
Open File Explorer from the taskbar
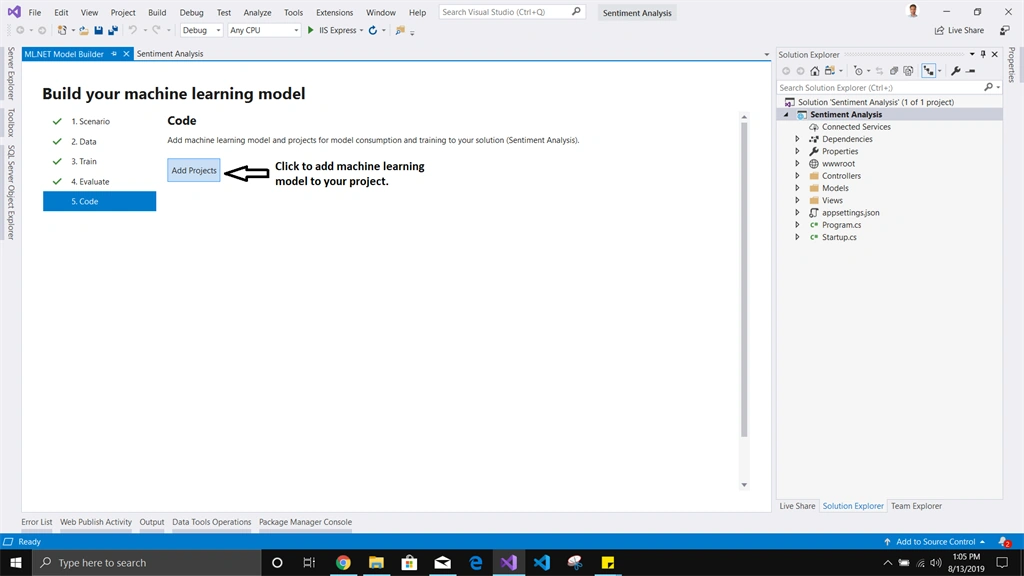[x=376, y=562]
